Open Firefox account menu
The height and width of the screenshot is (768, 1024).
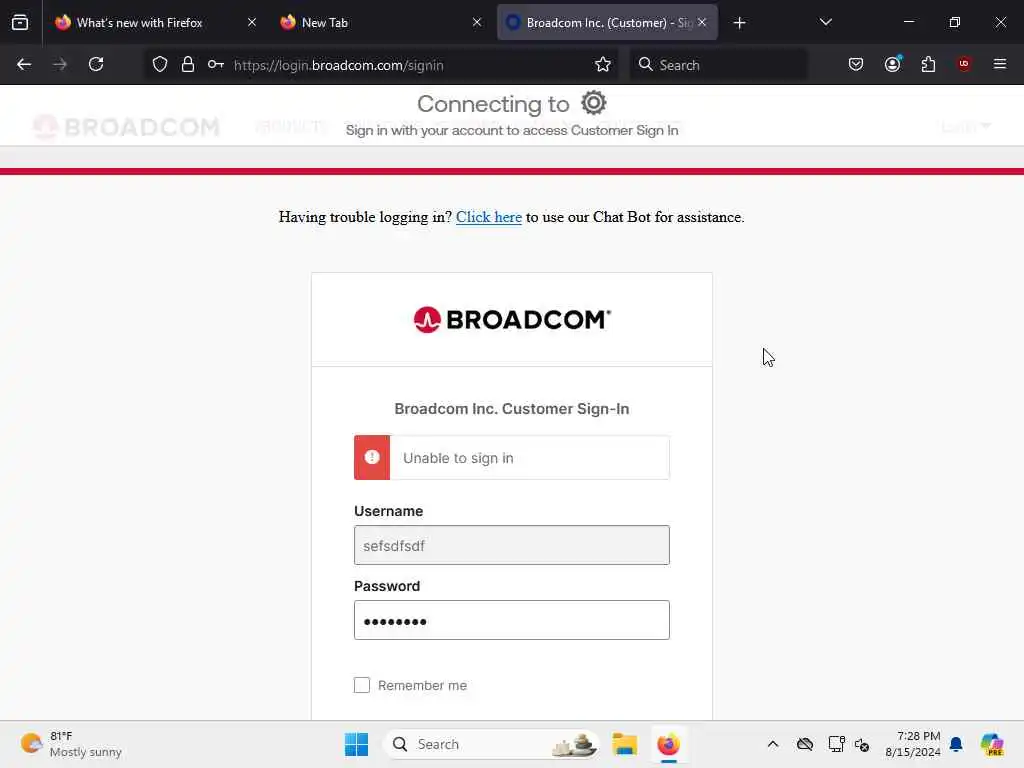[x=893, y=64]
